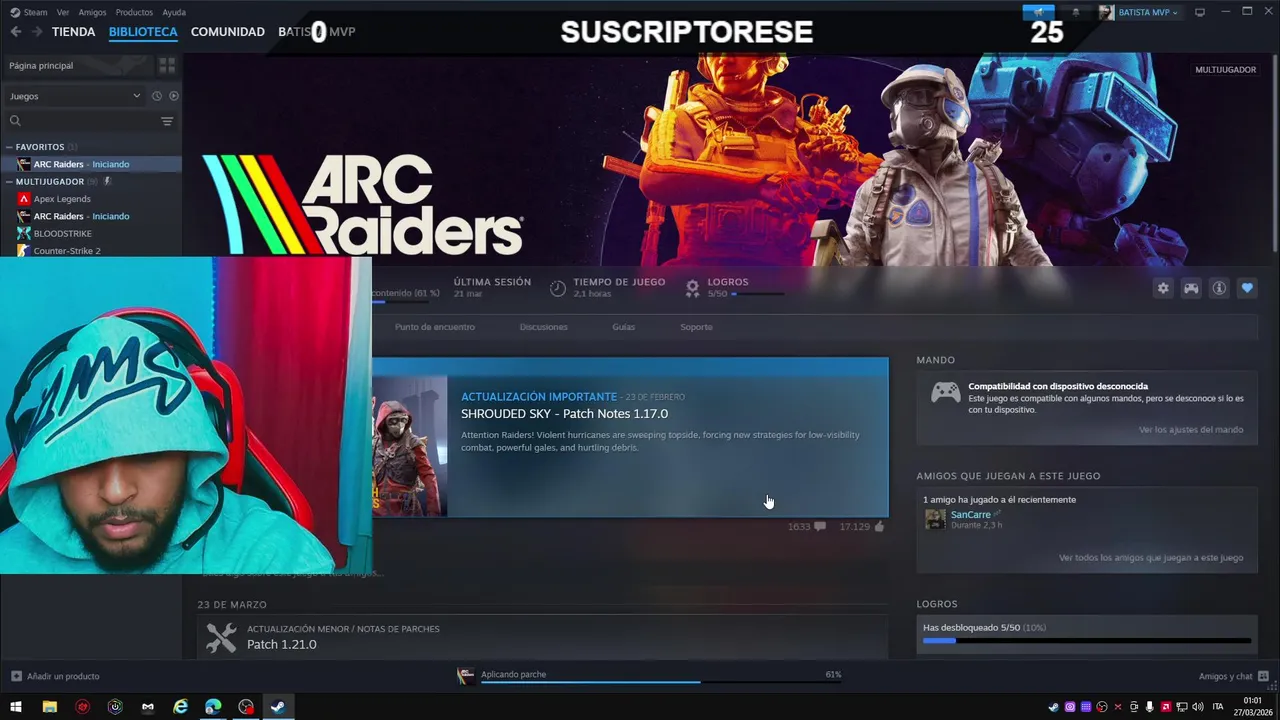1280x720 pixels.
Task: Click the taskbar clock and date
Action: tap(1252, 706)
